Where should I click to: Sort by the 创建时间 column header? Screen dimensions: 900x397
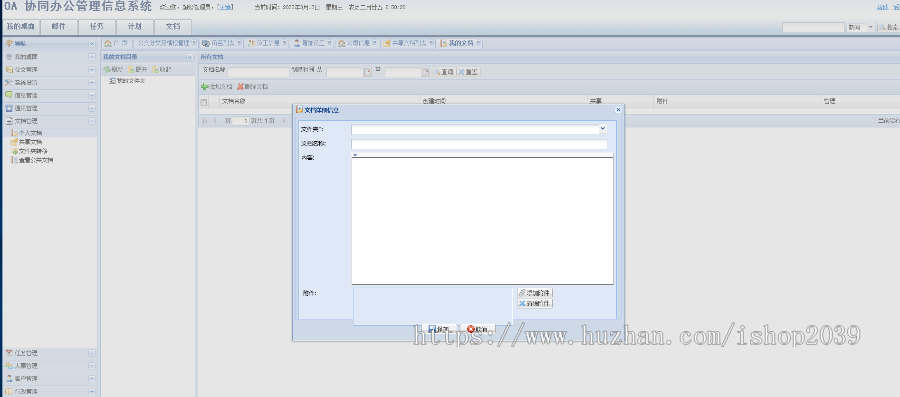click(434, 101)
